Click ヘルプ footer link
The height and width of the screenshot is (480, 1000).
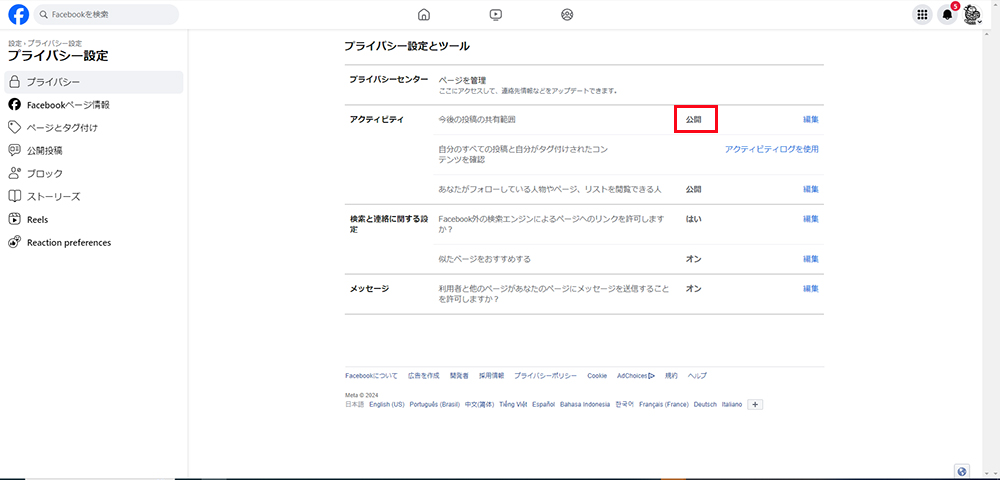pyautogui.click(x=697, y=376)
